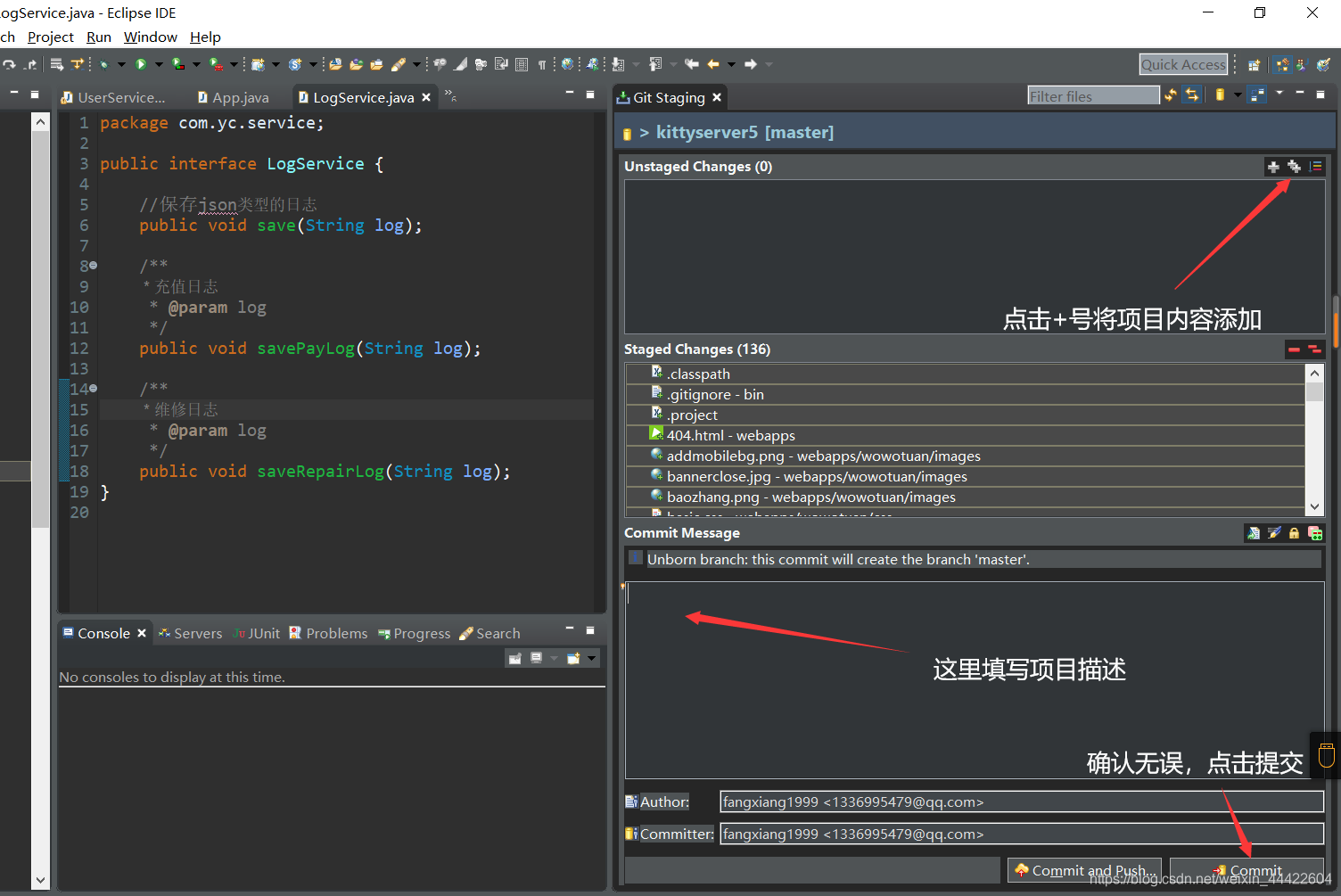Click the sort icon in Unstaged Changes header
The width and height of the screenshot is (1341, 896).
1316,167
